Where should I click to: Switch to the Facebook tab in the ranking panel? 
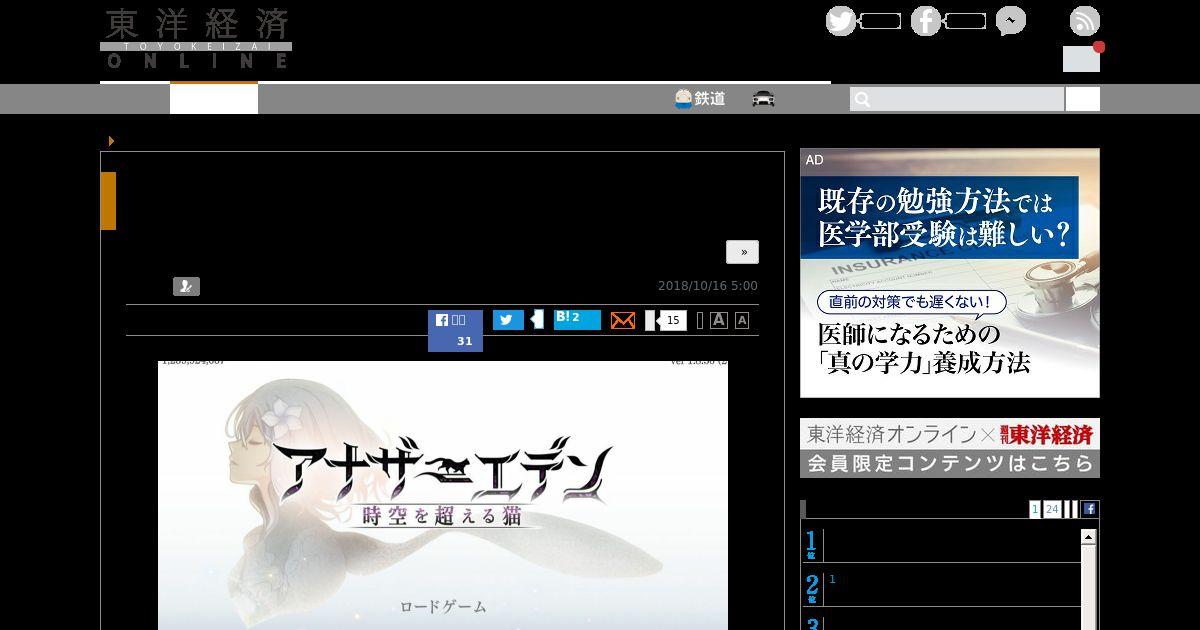[1090, 509]
